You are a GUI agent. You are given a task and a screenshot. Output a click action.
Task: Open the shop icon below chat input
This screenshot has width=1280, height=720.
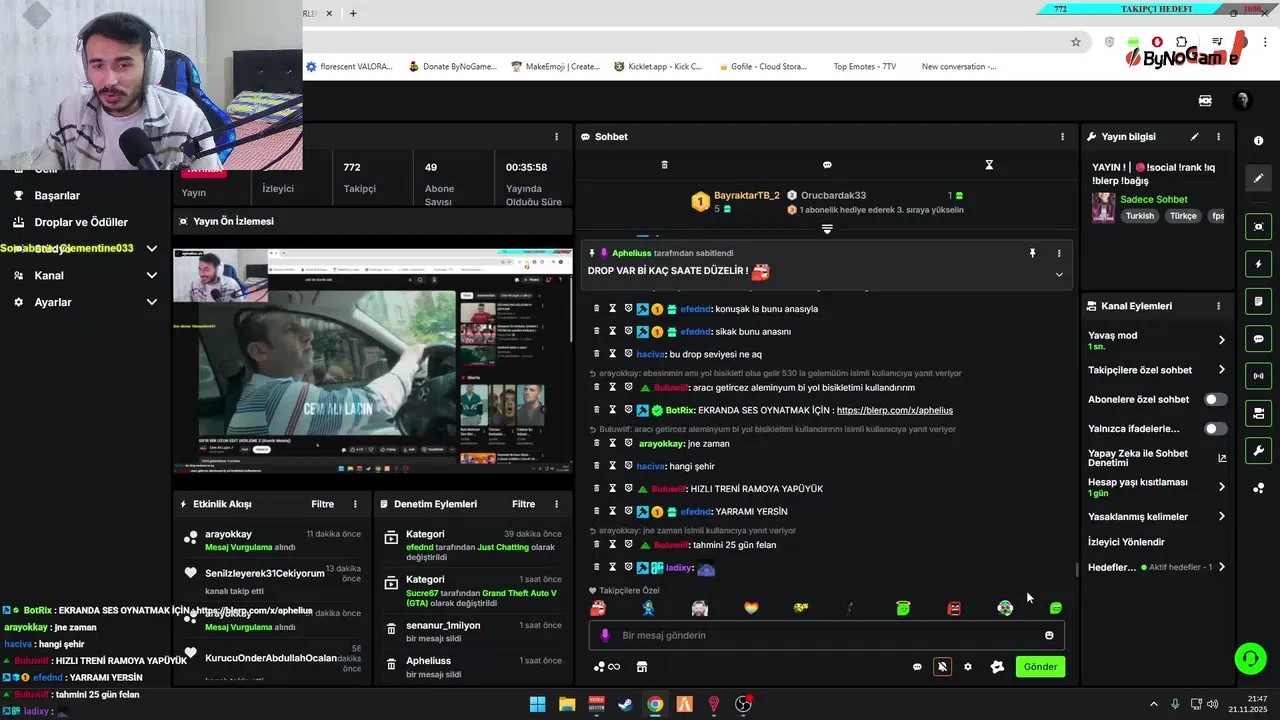point(642,667)
